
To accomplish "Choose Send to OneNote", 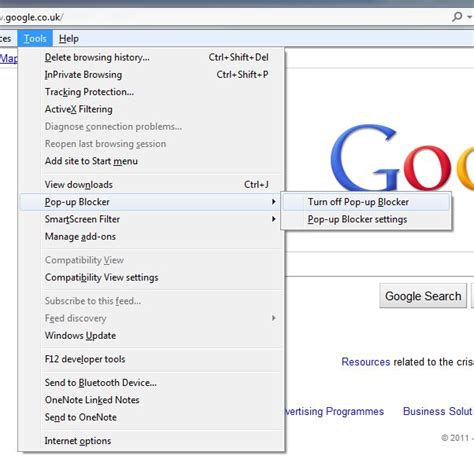I will point(152,417).
